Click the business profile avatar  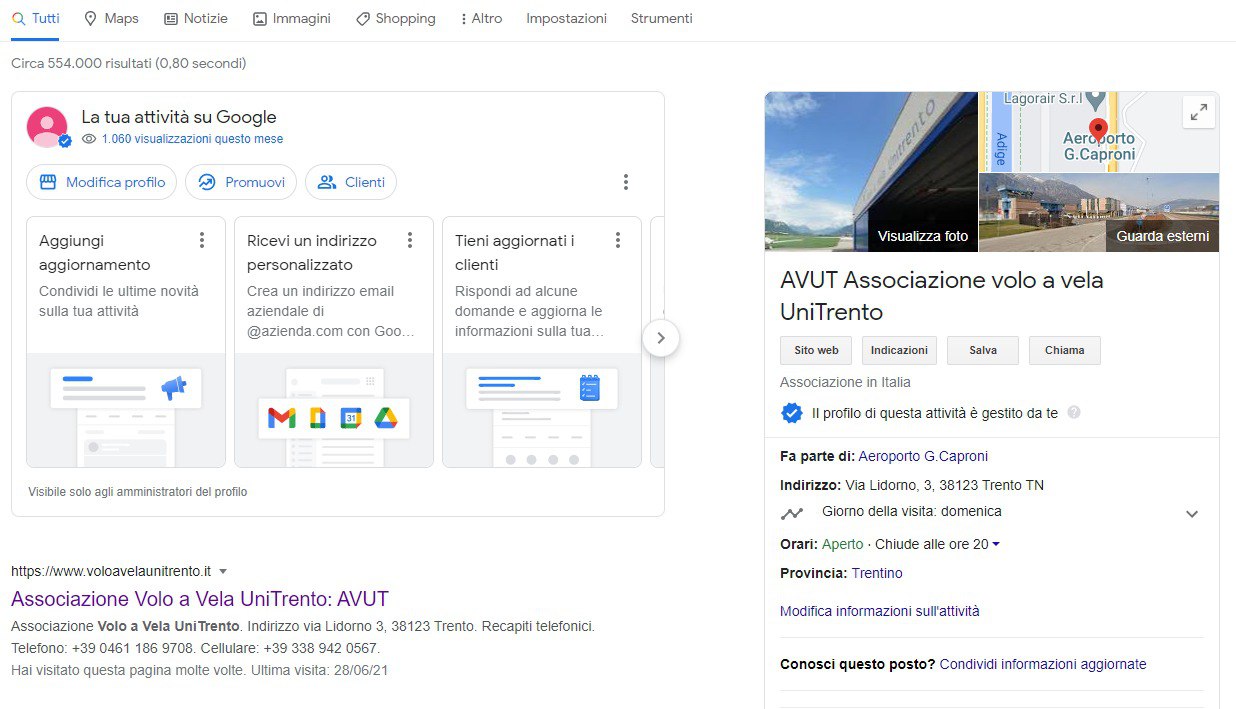tap(47, 127)
